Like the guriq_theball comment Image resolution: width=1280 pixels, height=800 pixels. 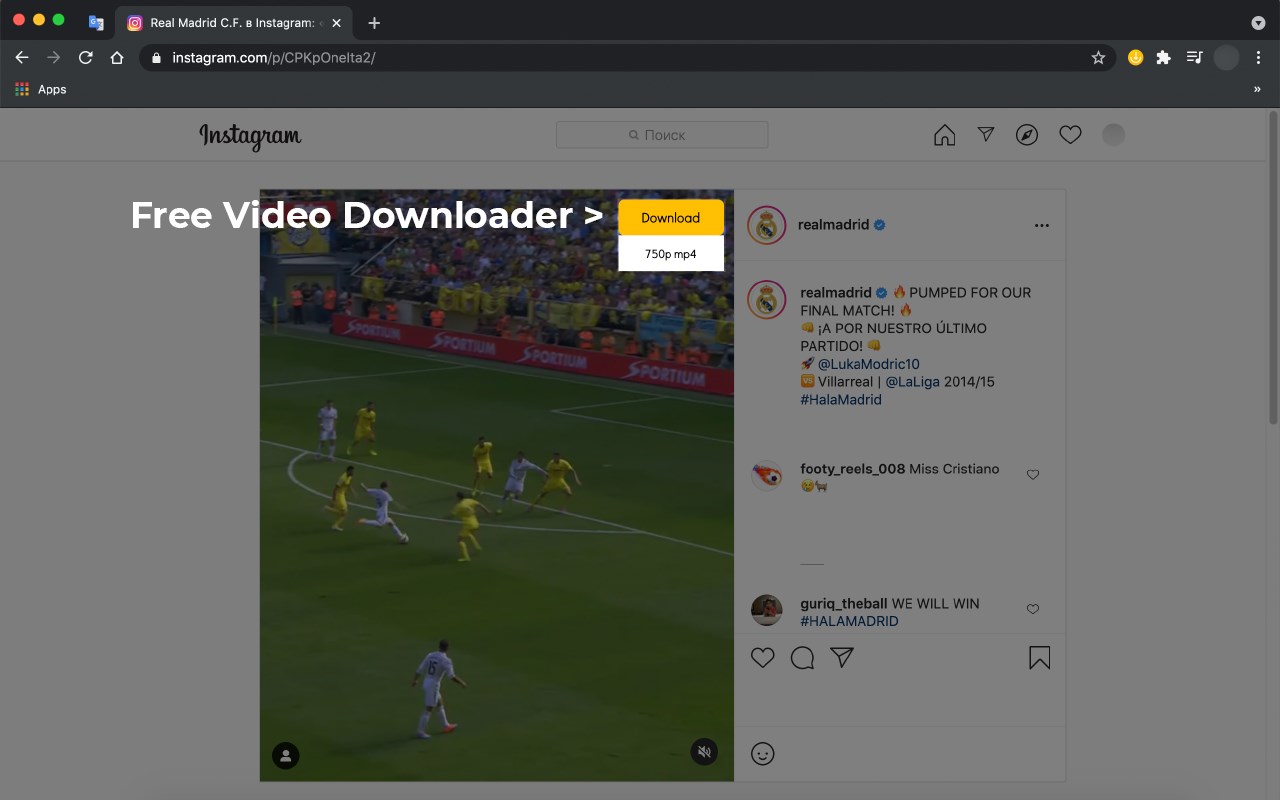coord(1033,609)
